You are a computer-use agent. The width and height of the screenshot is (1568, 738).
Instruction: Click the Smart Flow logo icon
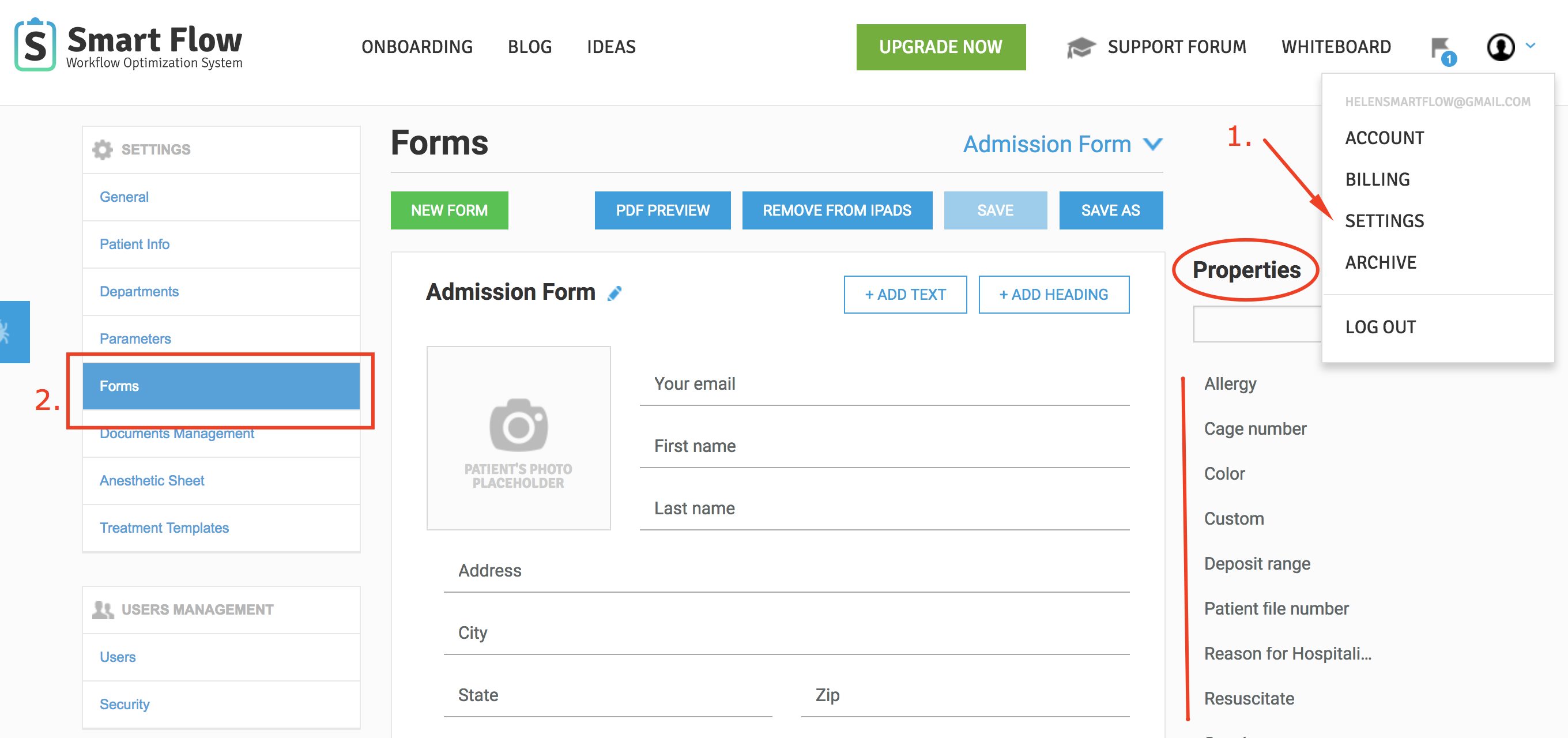point(35,44)
